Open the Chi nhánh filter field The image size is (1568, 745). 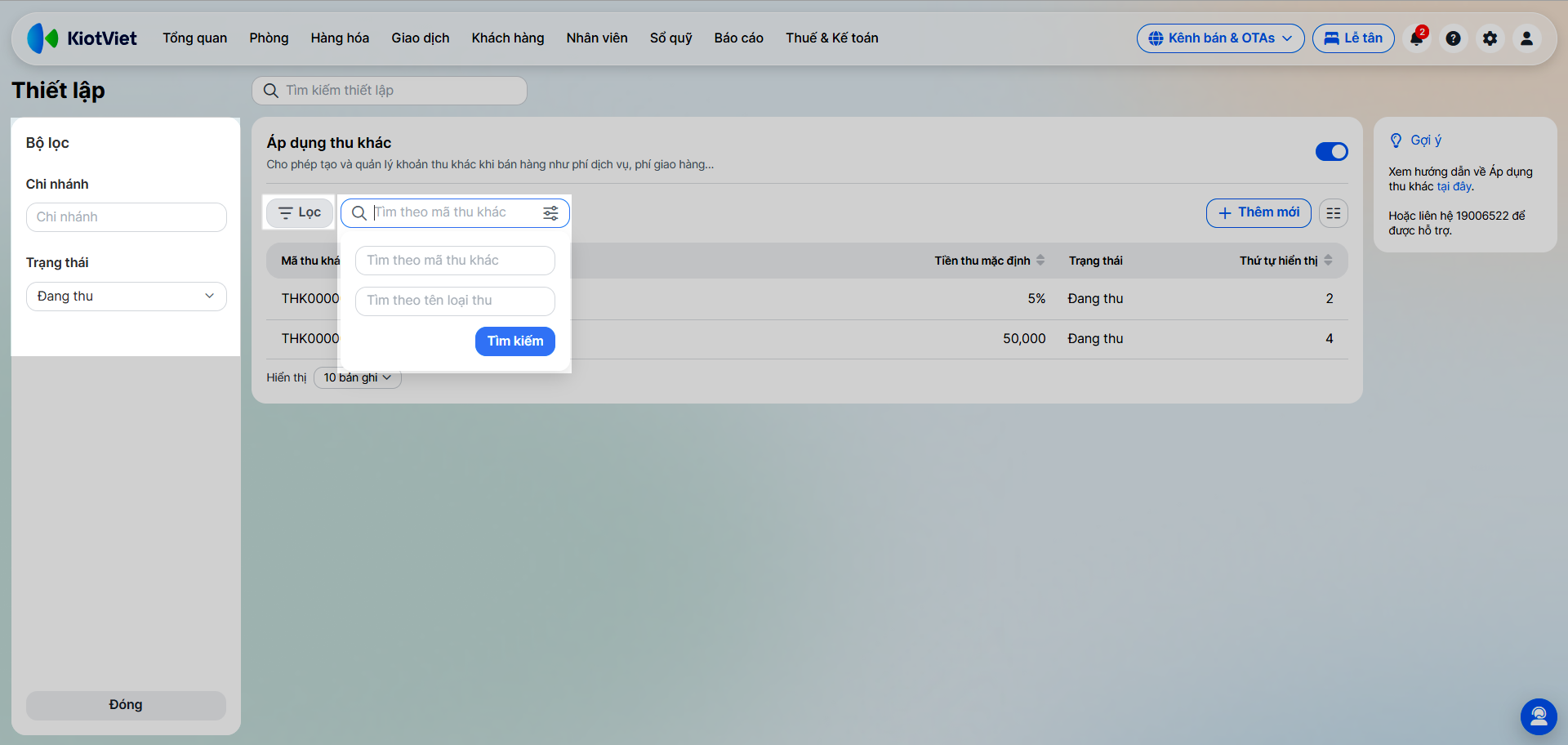(x=127, y=217)
